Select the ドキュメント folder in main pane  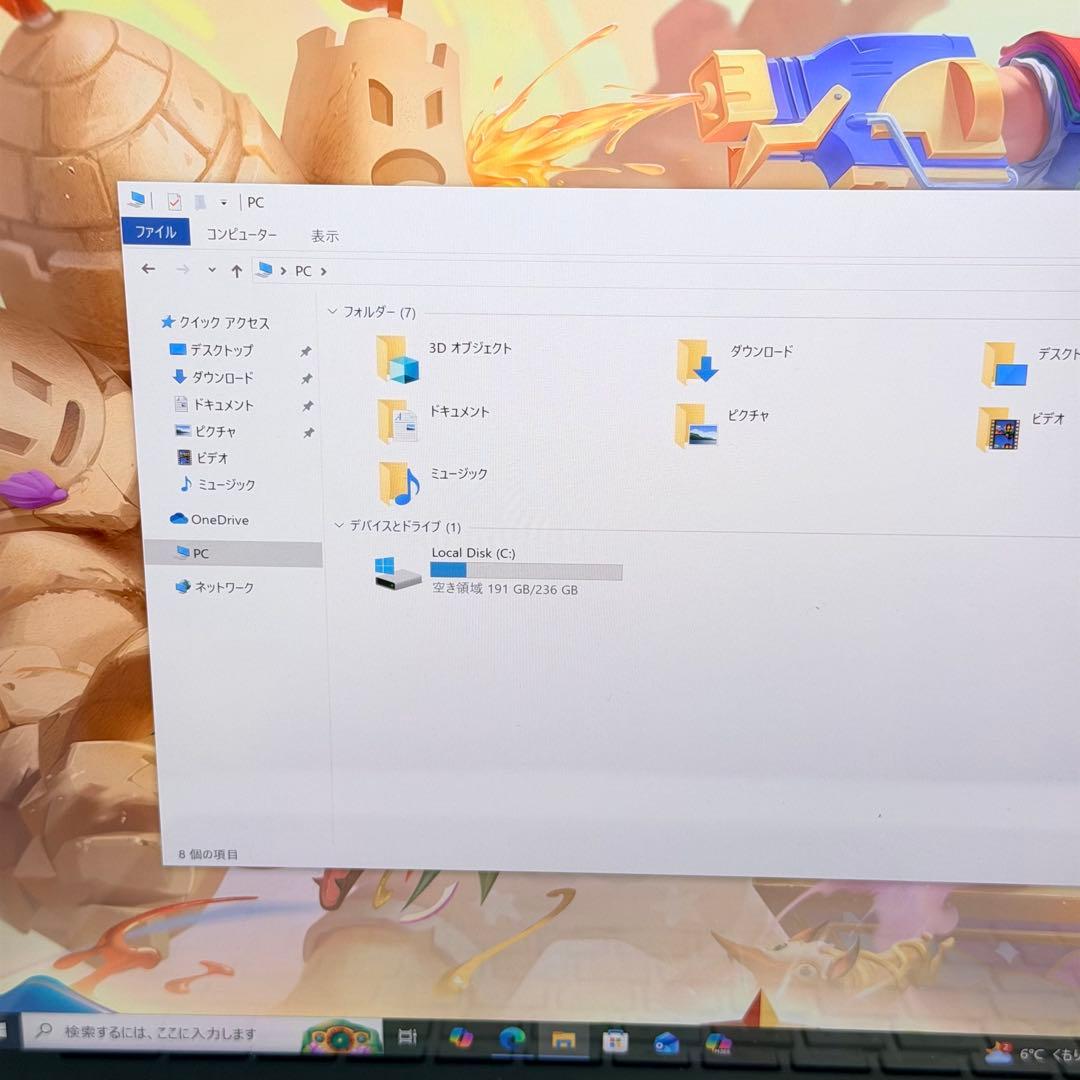(x=433, y=421)
